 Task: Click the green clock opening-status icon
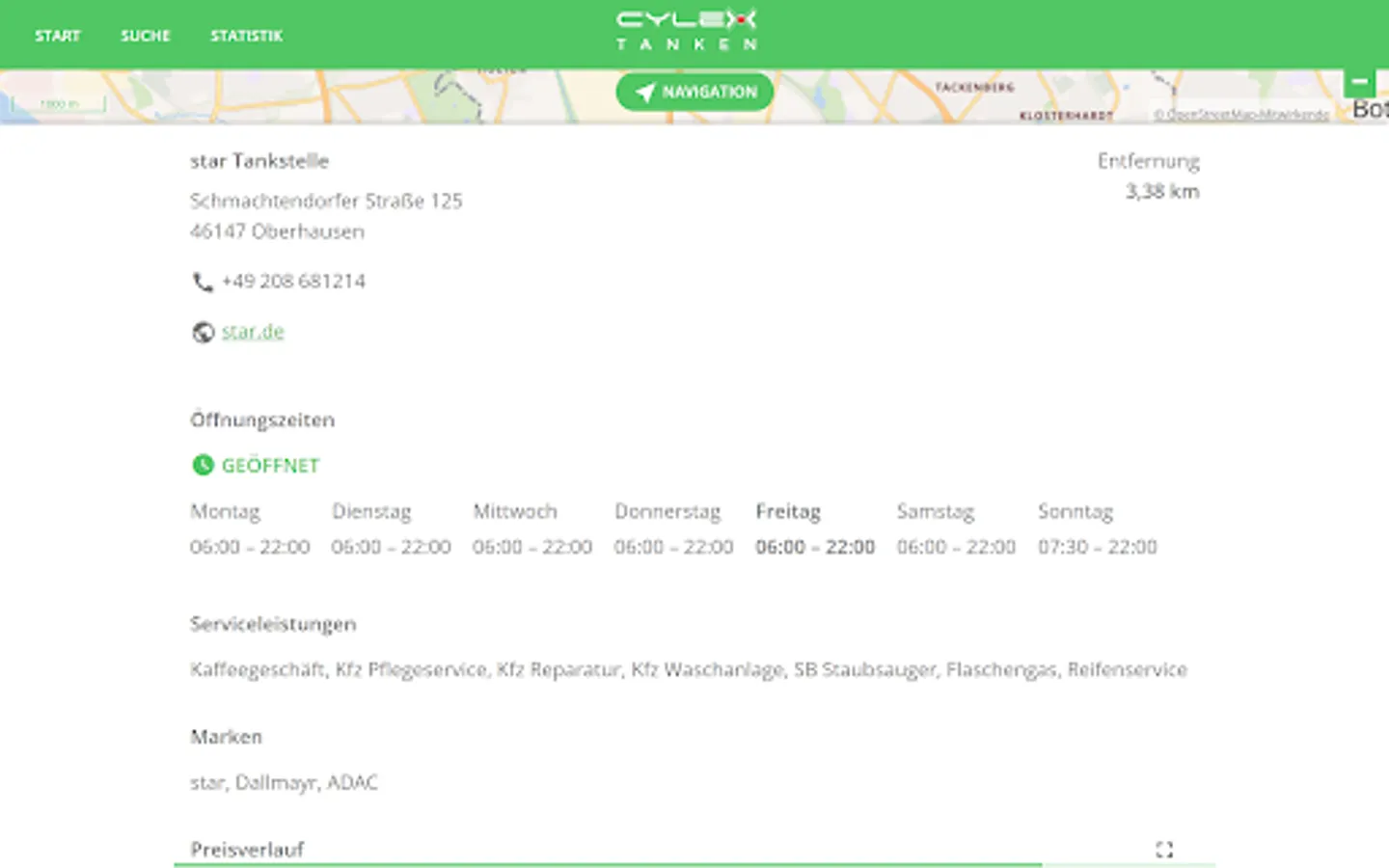(203, 465)
